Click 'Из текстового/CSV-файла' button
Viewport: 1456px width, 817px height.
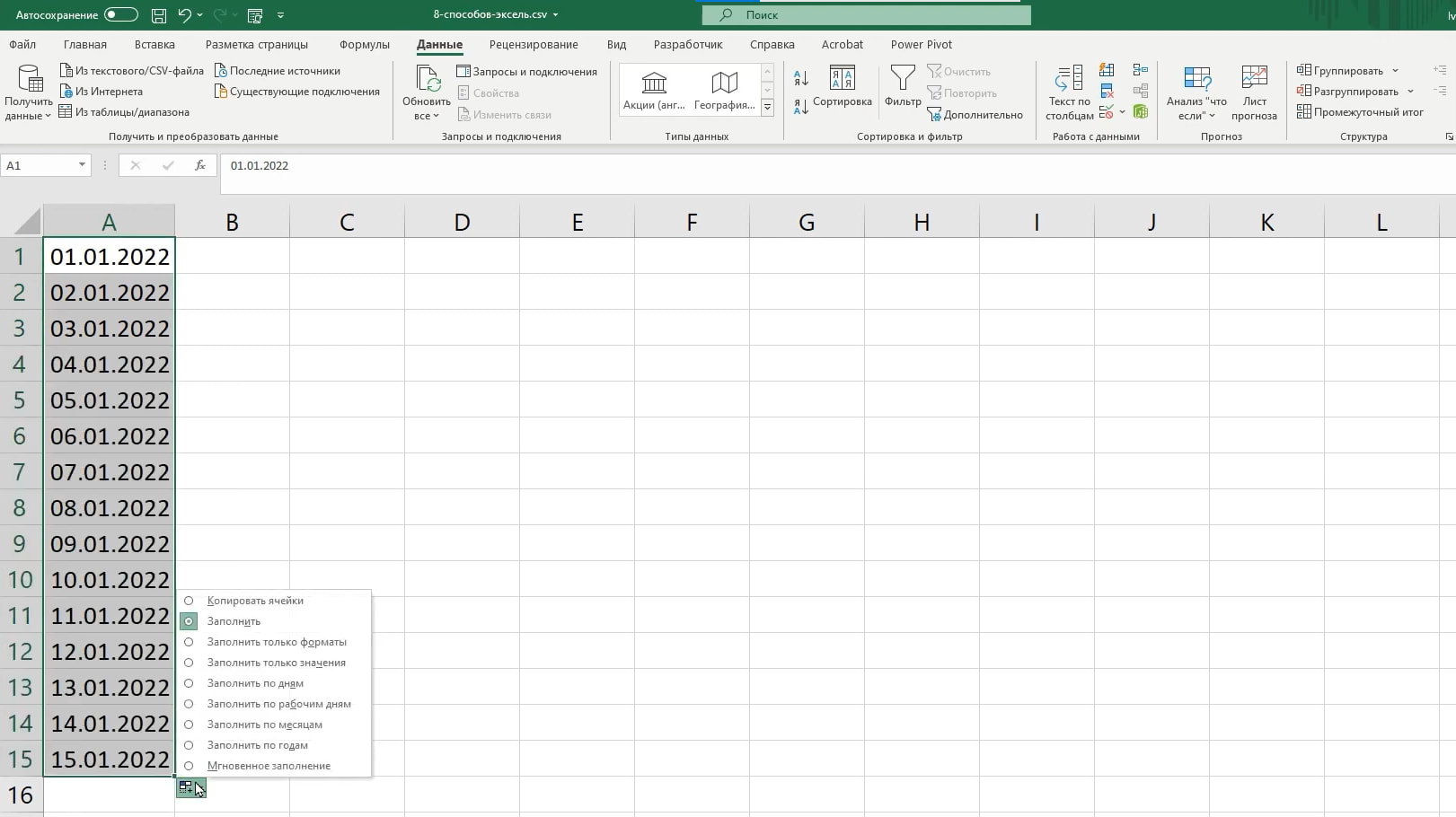click(131, 71)
